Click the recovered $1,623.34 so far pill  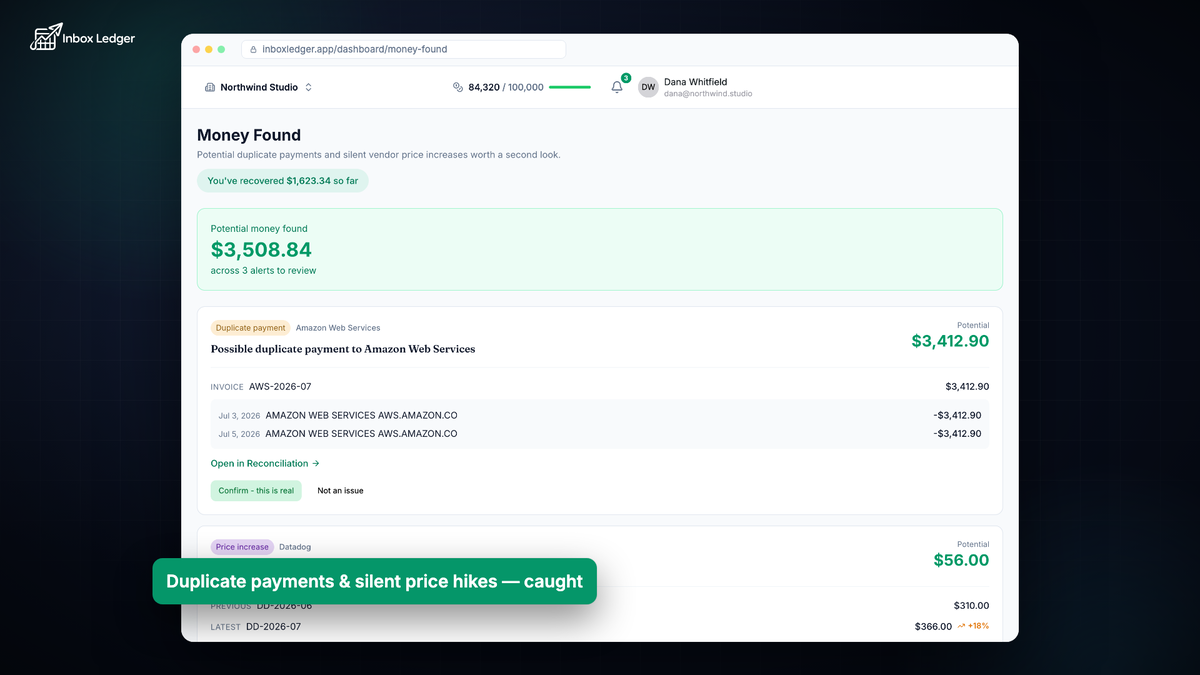(283, 181)
